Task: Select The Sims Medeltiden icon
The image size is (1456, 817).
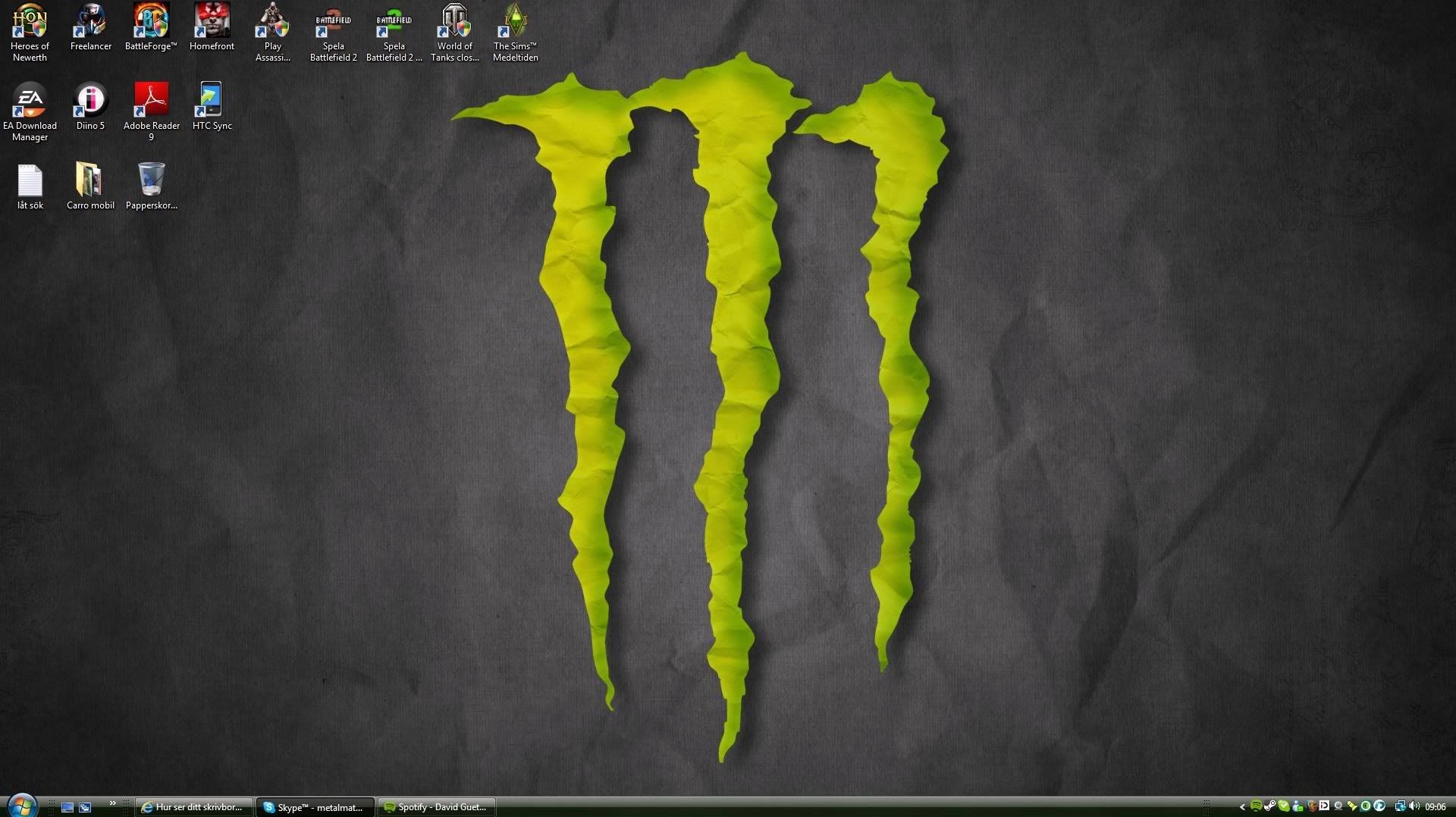Action: pos(515,32)
